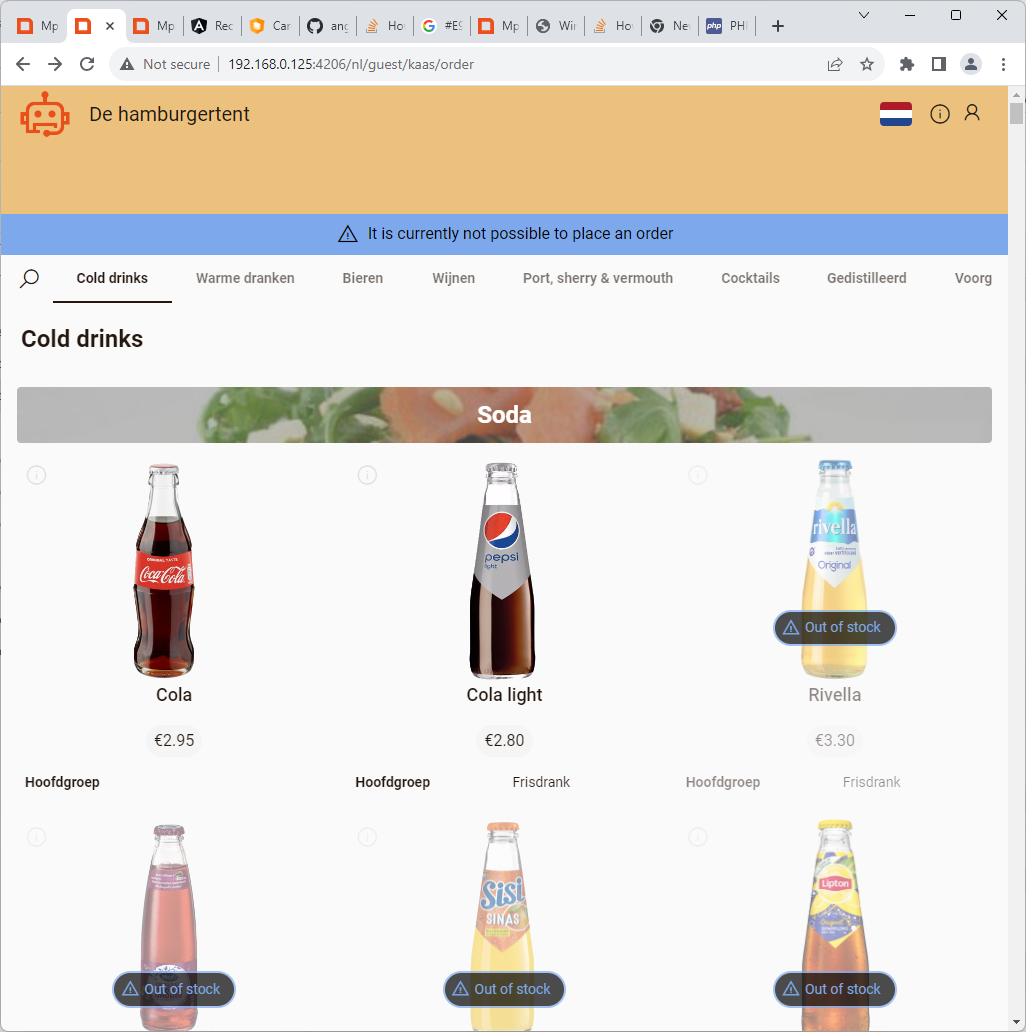Open Chrome profile avatar
Viewport: 1026px width, 1032px height.
[971, 64]
